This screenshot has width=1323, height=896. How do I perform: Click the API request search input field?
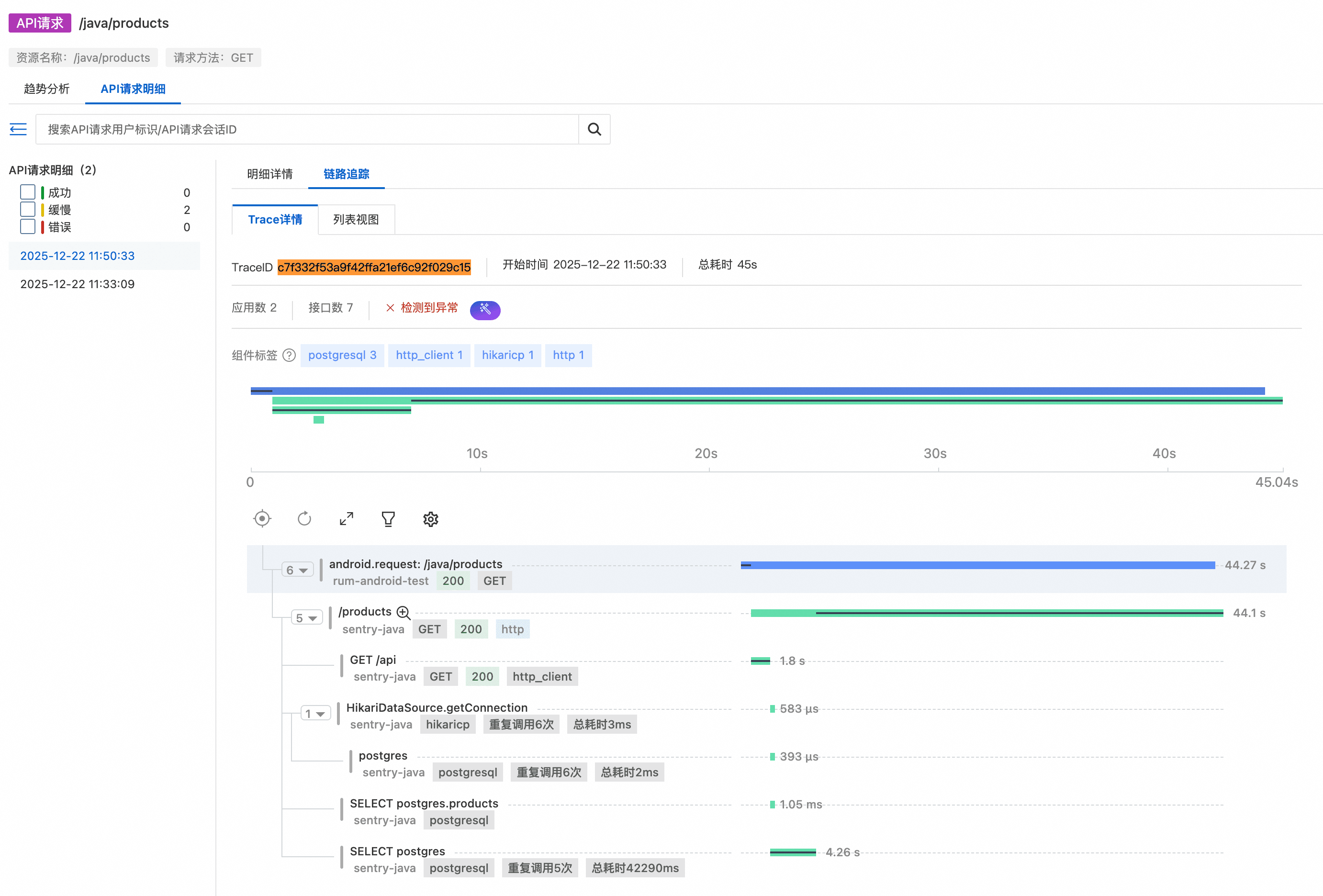tap(307, 129)
